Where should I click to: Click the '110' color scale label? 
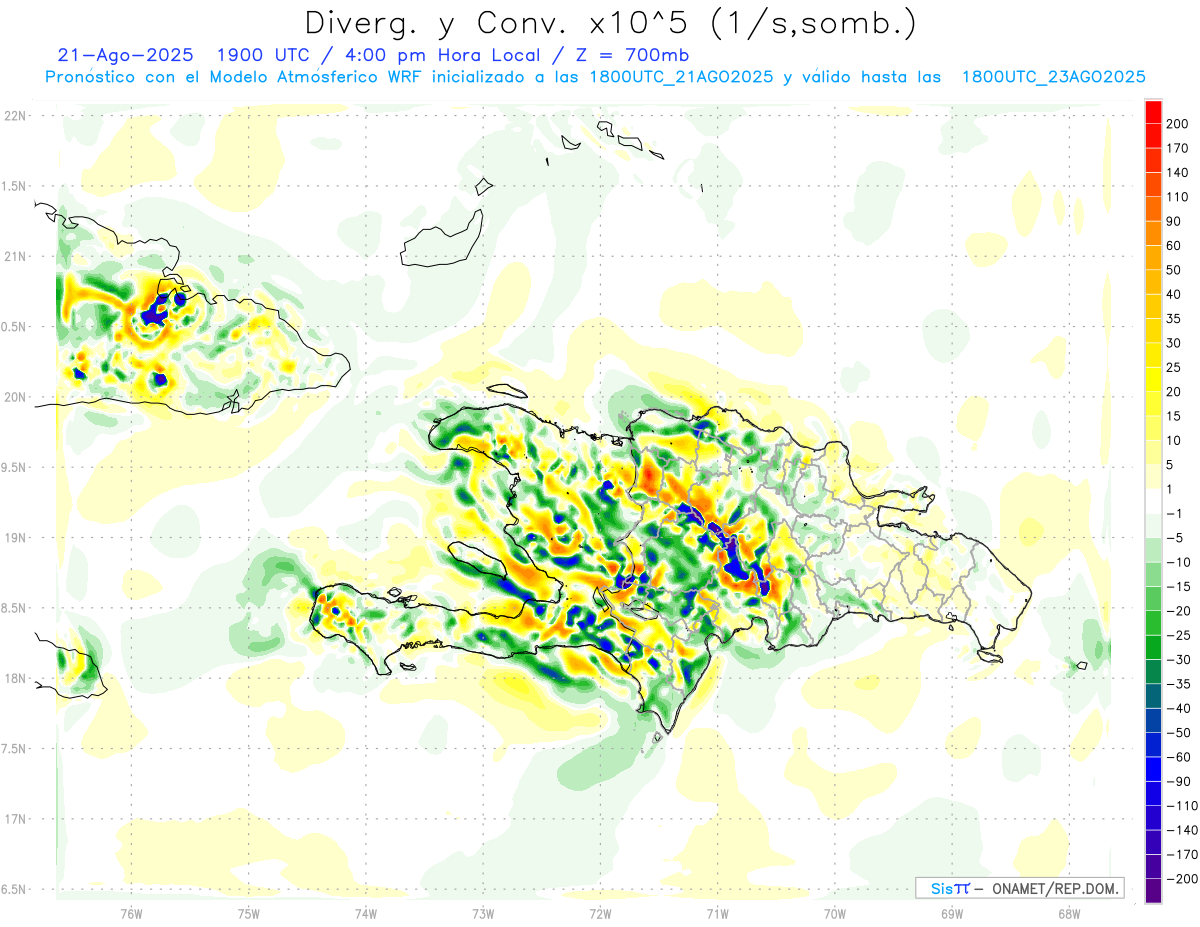(x=1178, y=197)
